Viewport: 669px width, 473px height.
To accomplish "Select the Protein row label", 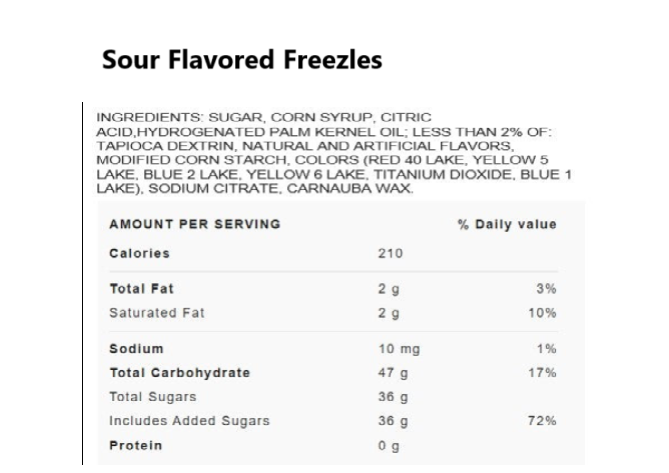I will (x=136, y=445).
